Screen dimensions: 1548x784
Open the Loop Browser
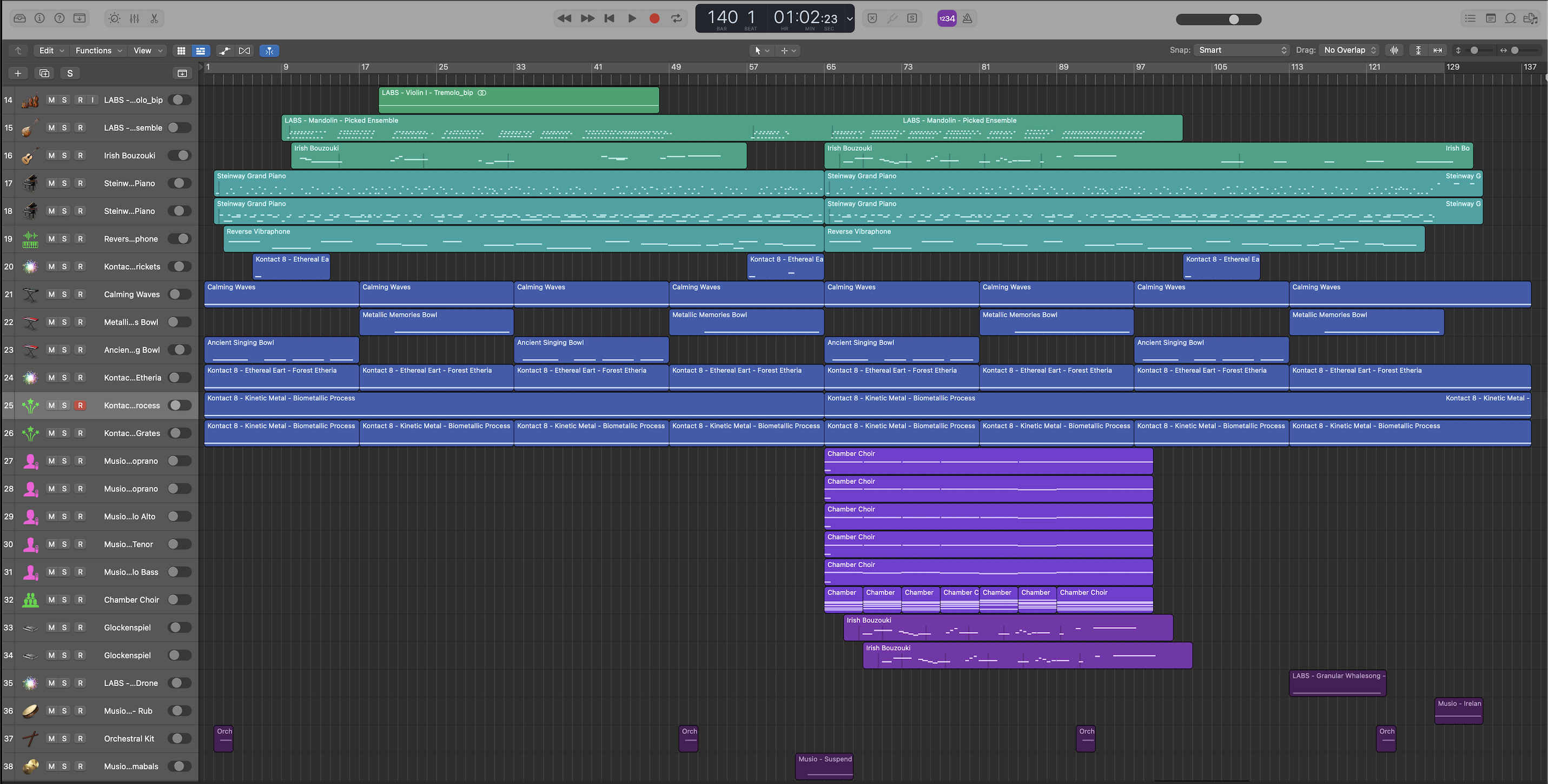(x=1510, y=18)
